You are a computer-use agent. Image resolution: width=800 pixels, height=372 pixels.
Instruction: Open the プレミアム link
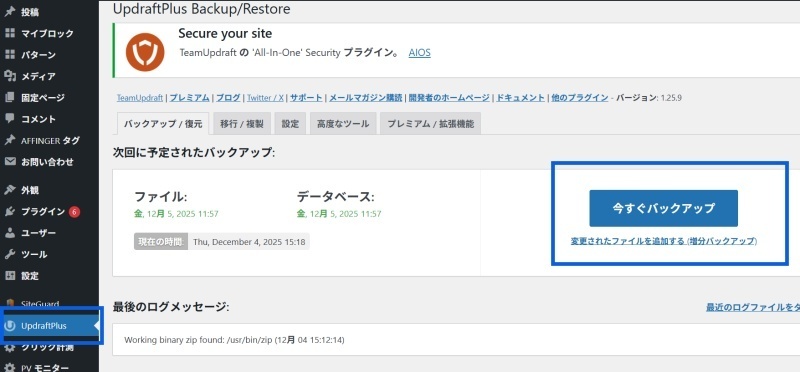click(x=189, y=97)
